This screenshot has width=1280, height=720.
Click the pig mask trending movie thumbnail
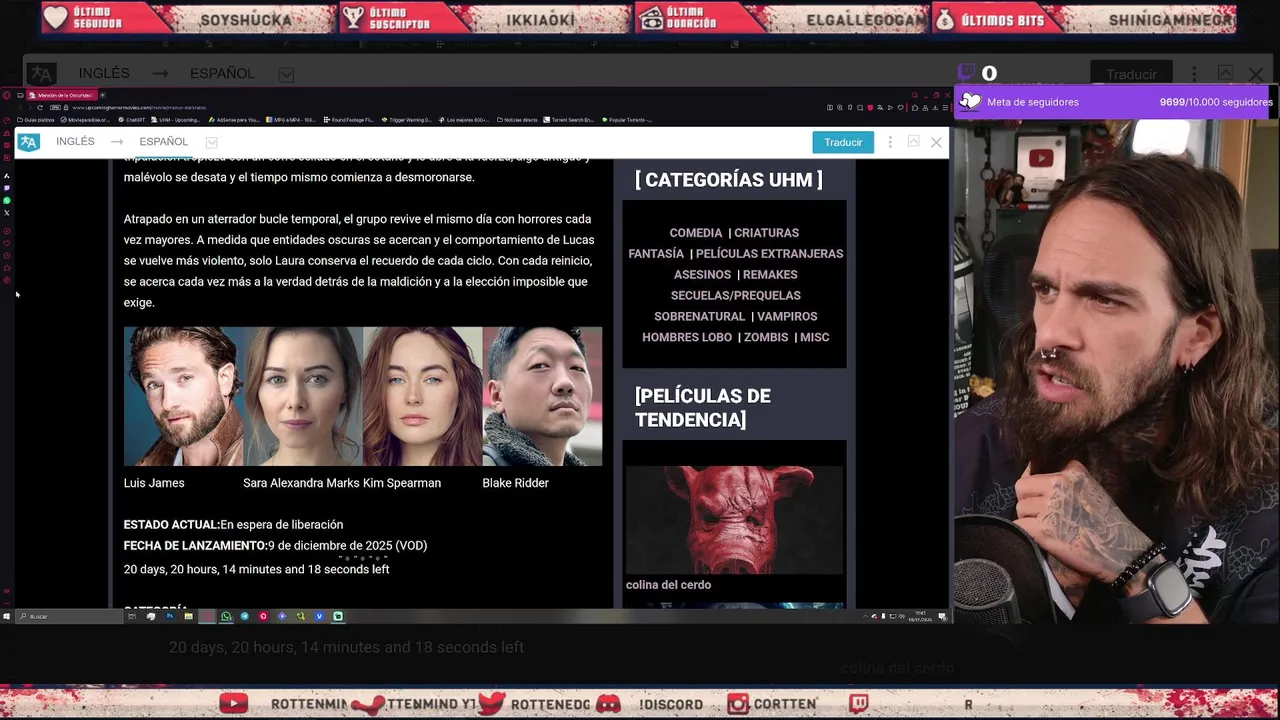click(734, 519)
